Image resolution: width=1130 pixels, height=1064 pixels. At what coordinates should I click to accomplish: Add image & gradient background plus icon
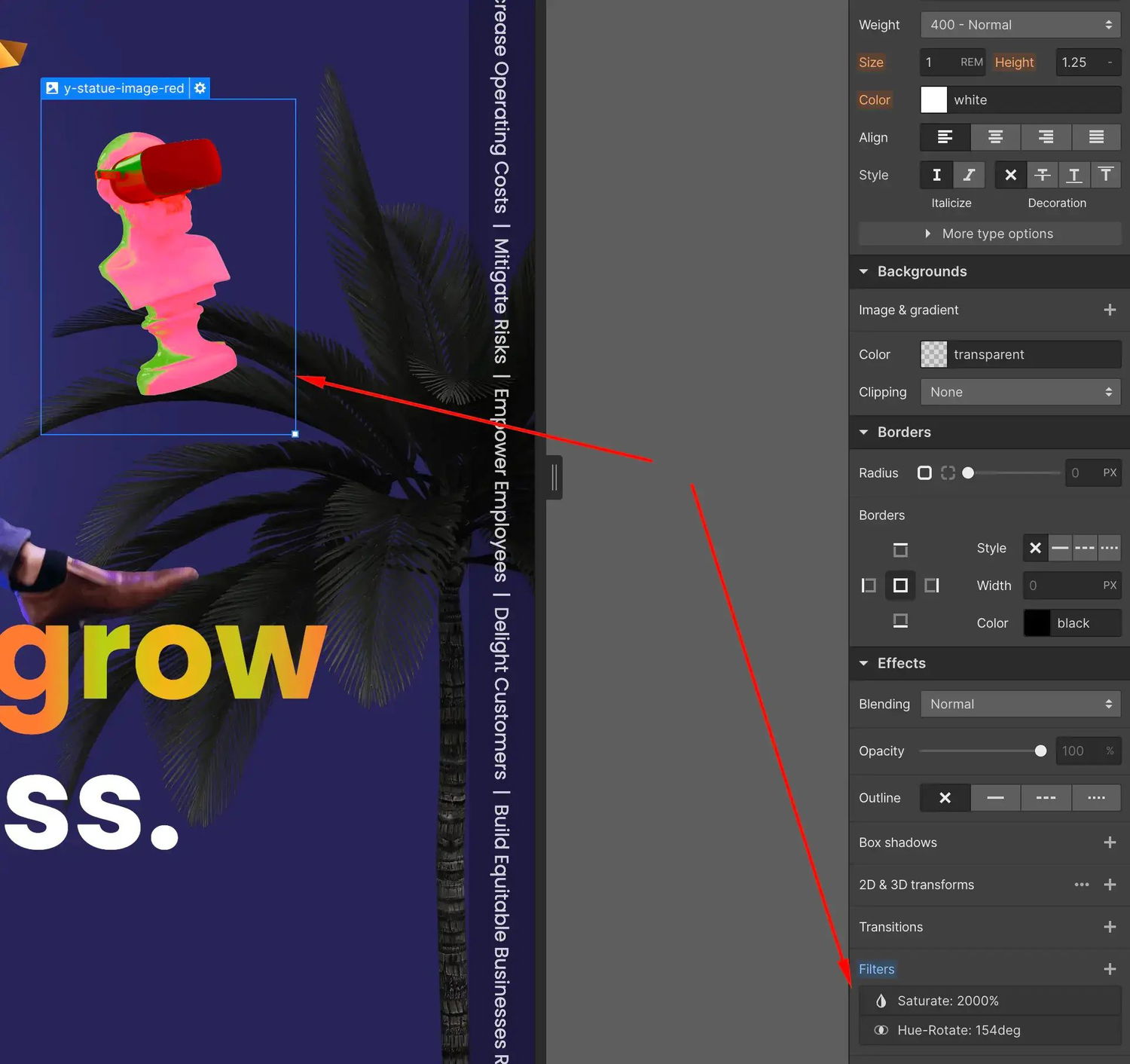click(x=1110, y=310)
